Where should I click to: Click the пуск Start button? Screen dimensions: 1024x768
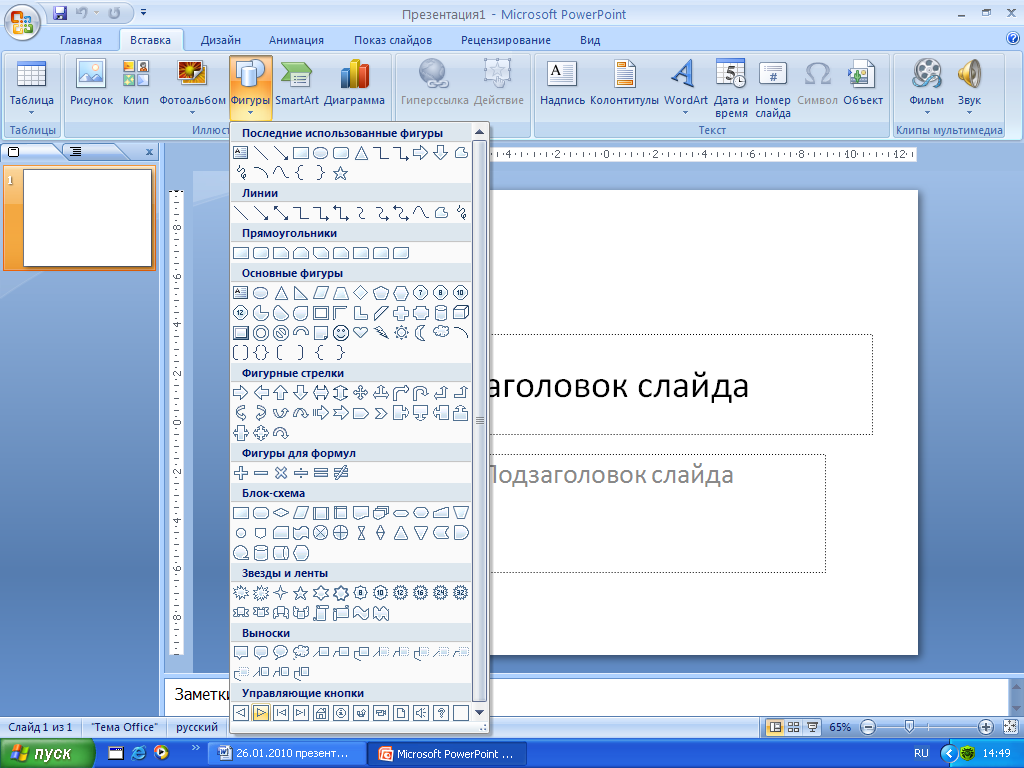47,754
